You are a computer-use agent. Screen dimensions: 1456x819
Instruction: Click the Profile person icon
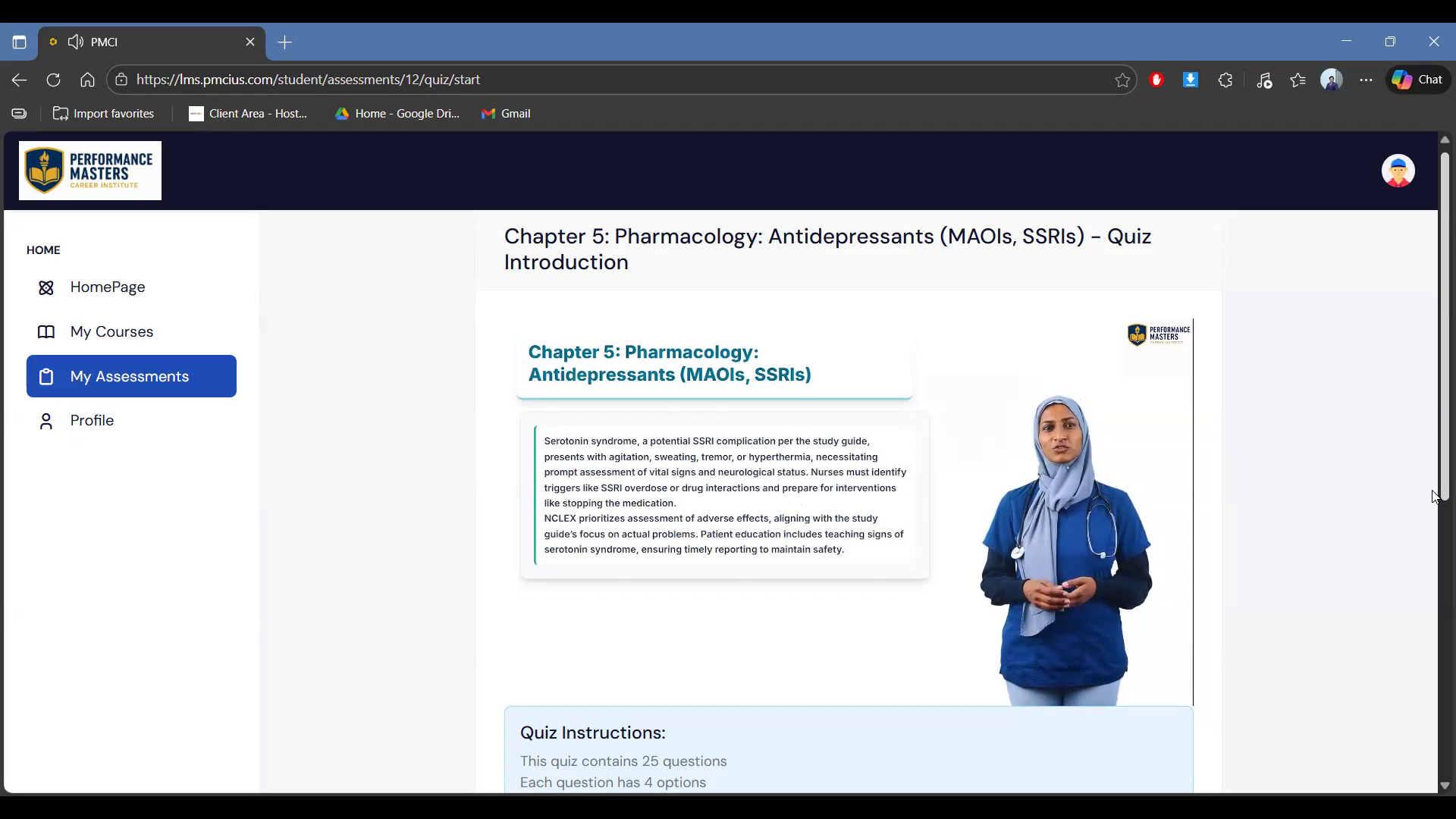pyautogui.click(x=46, y=421)
